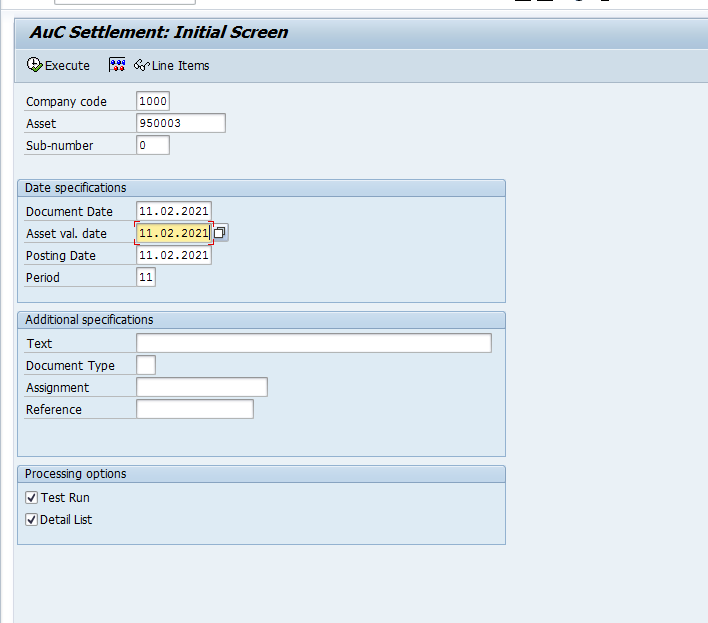Click the Reference input field
708x623 pixels.
pos(195,409)
